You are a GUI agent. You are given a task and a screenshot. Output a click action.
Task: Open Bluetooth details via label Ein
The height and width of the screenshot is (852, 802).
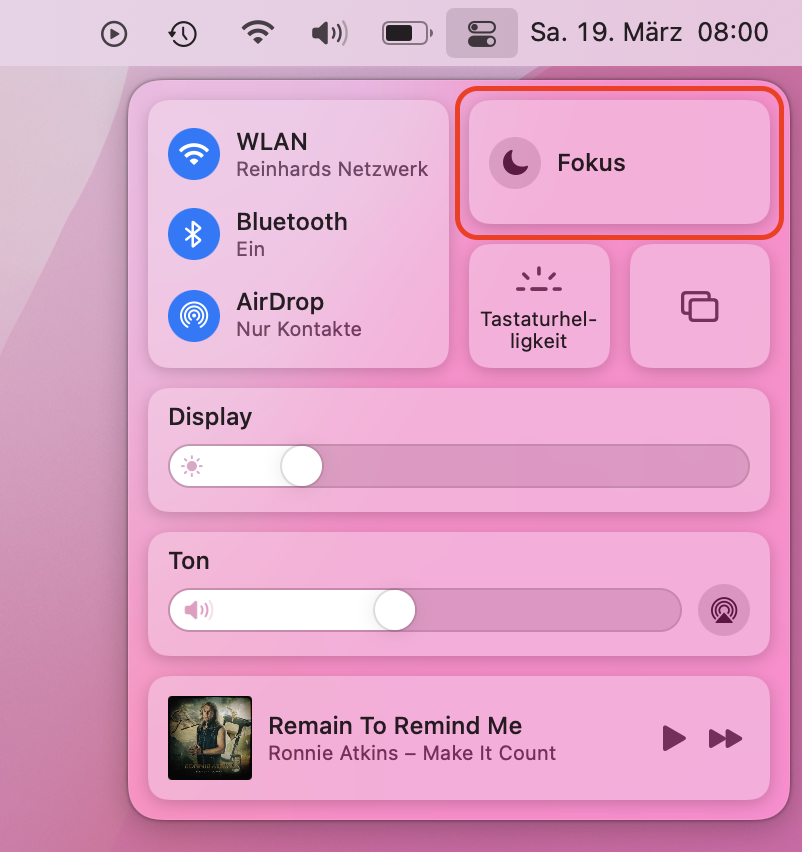[x=250, y=249]
